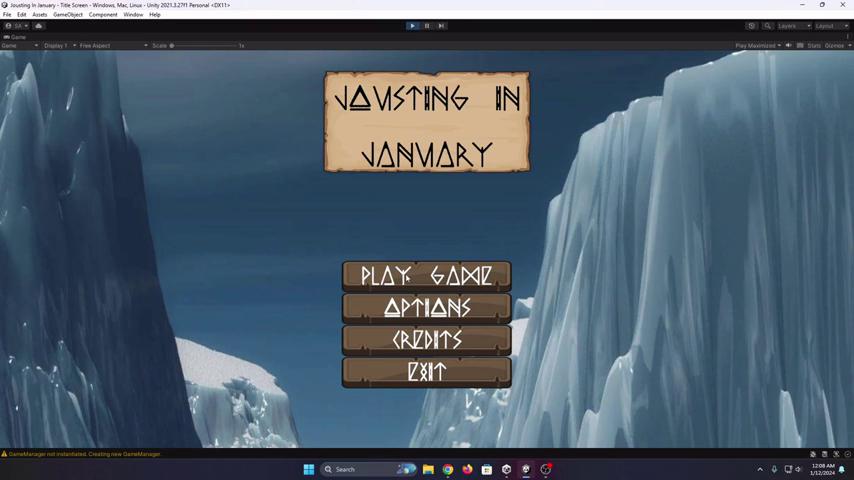The width and height of the screenshot is (854, 480).
Task: Switch to Unity Editor taskbar icon
Action: pos(526,469)
